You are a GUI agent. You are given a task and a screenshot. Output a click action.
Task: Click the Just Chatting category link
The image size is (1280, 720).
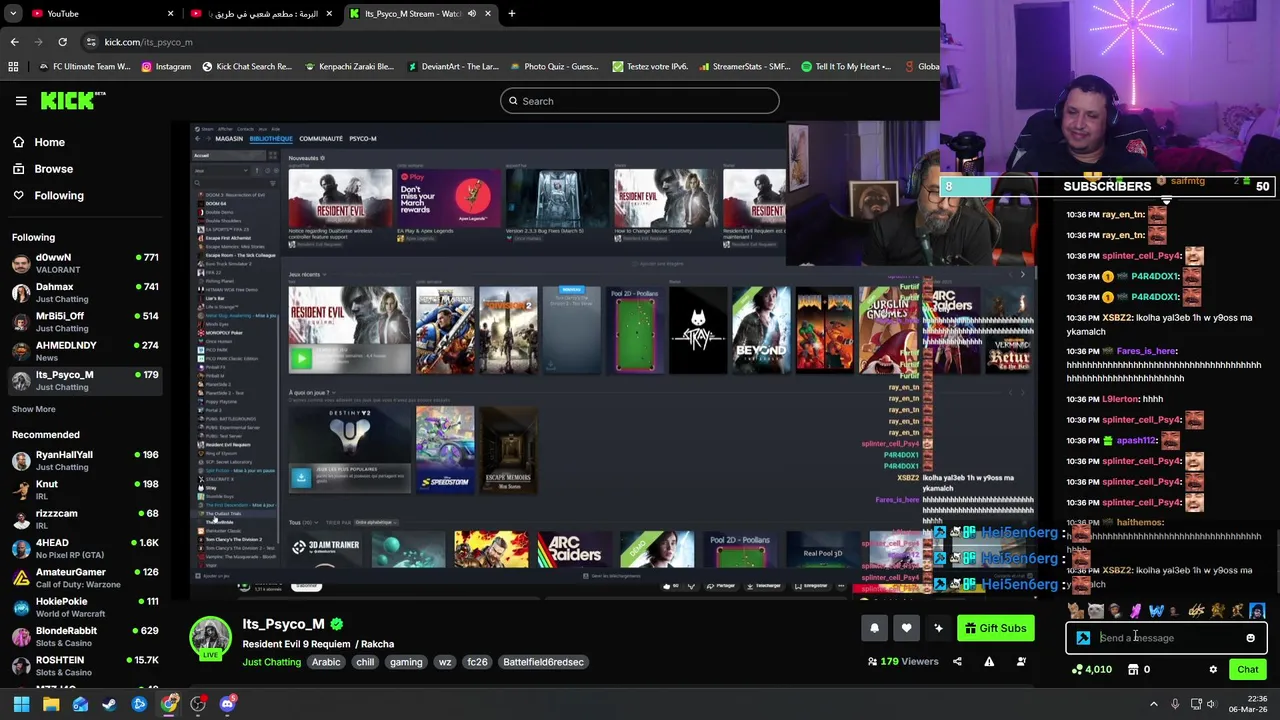point(271,662)
